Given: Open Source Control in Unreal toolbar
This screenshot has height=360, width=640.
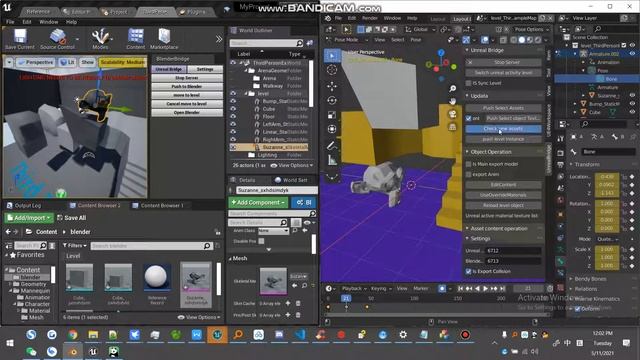Looking at the screenshot, I should coord(58,39).
